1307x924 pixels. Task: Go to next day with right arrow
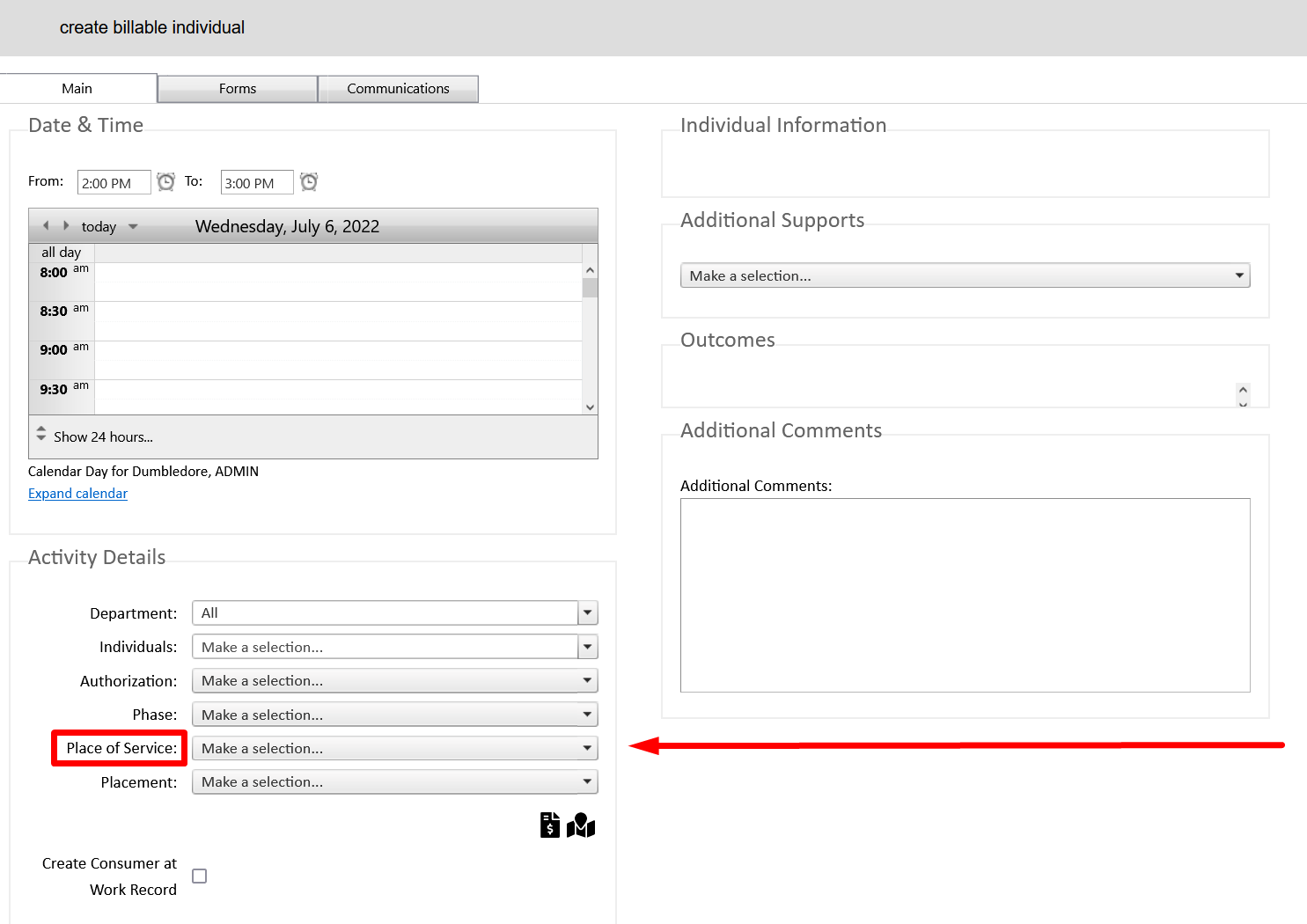pyautogui.click(x=66, y=226)
